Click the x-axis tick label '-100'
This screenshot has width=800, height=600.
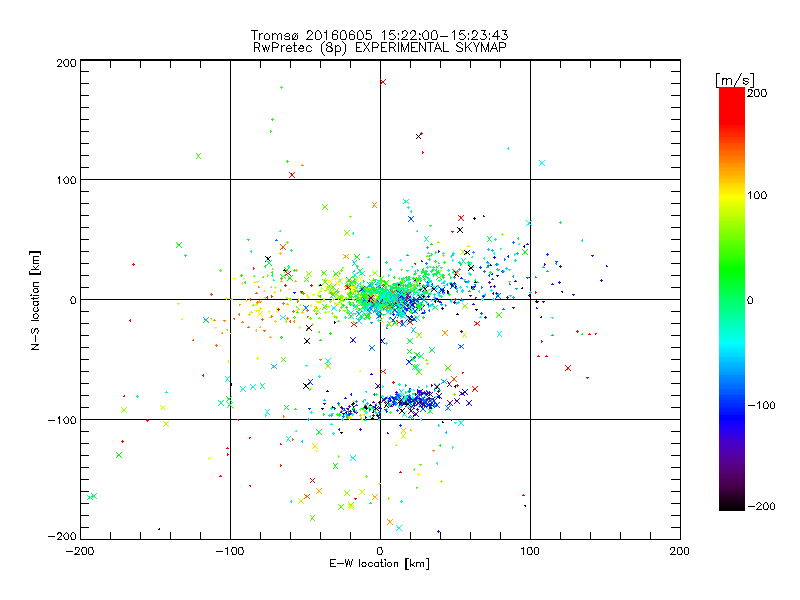coord(230,551)
